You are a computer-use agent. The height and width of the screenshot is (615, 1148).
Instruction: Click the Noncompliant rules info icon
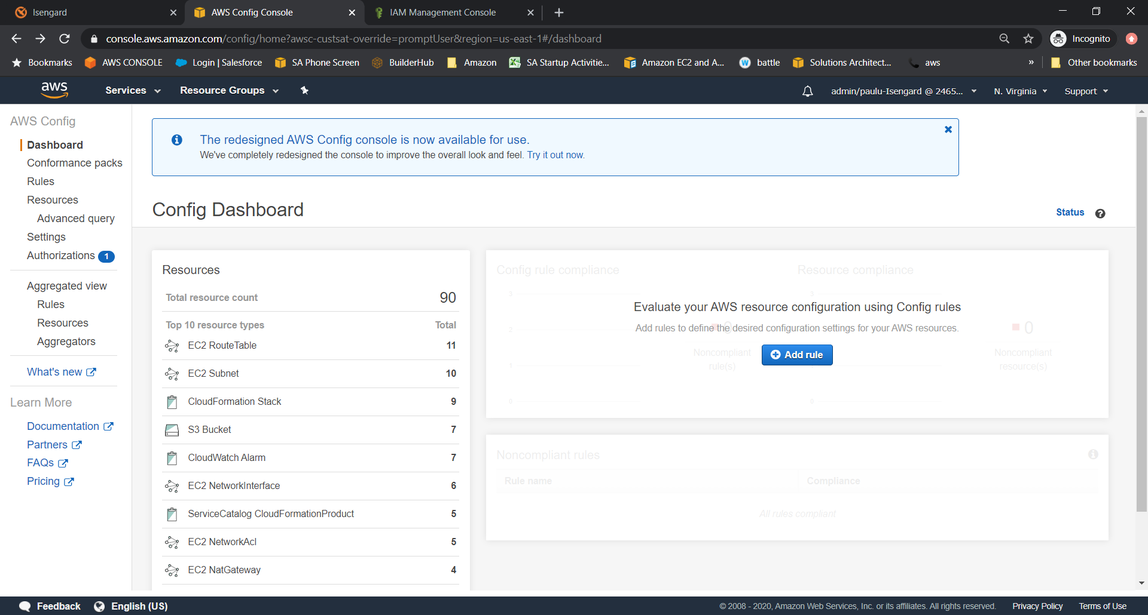[x=1093, y=455]
